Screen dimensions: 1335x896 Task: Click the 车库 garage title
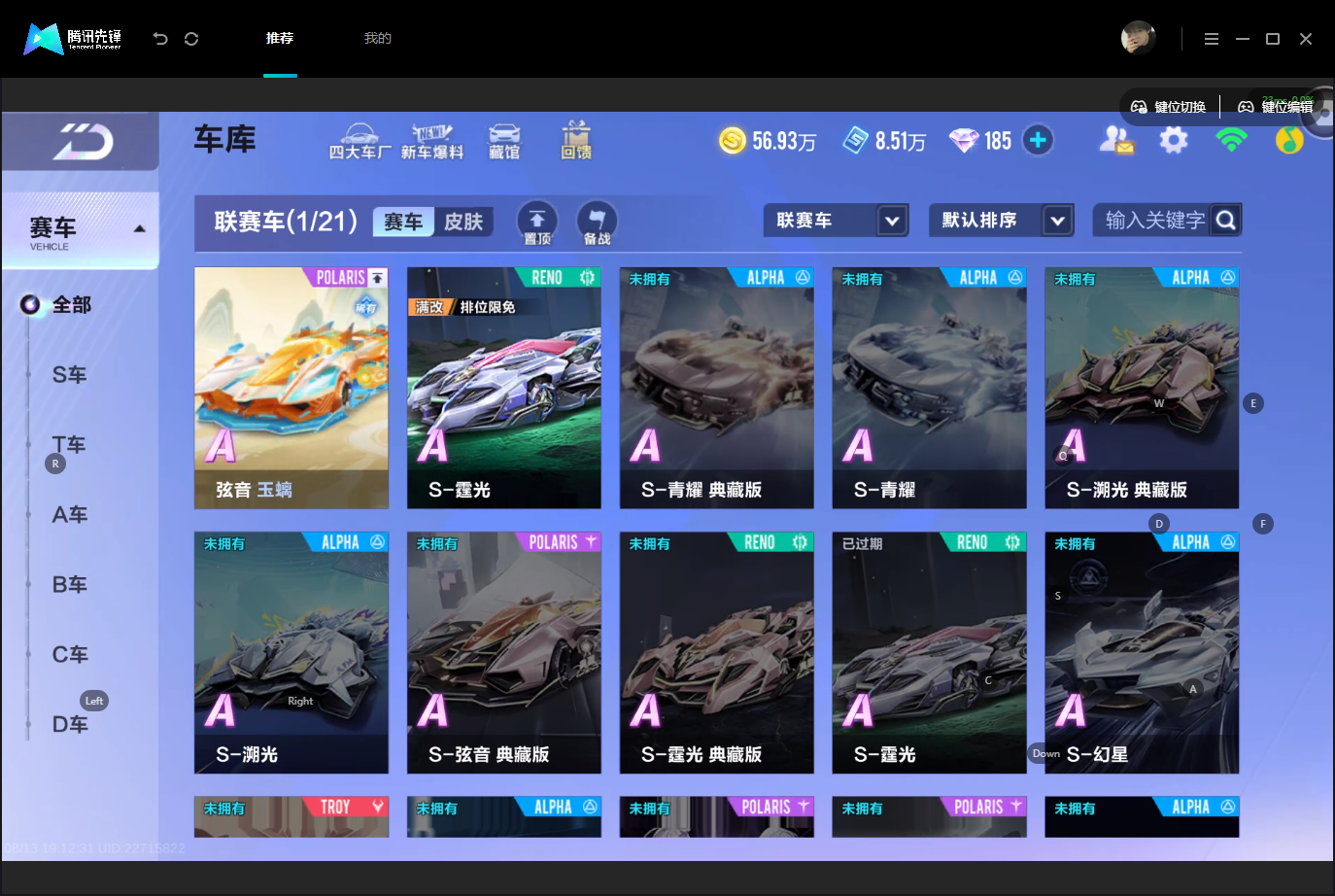click(224, 140)
